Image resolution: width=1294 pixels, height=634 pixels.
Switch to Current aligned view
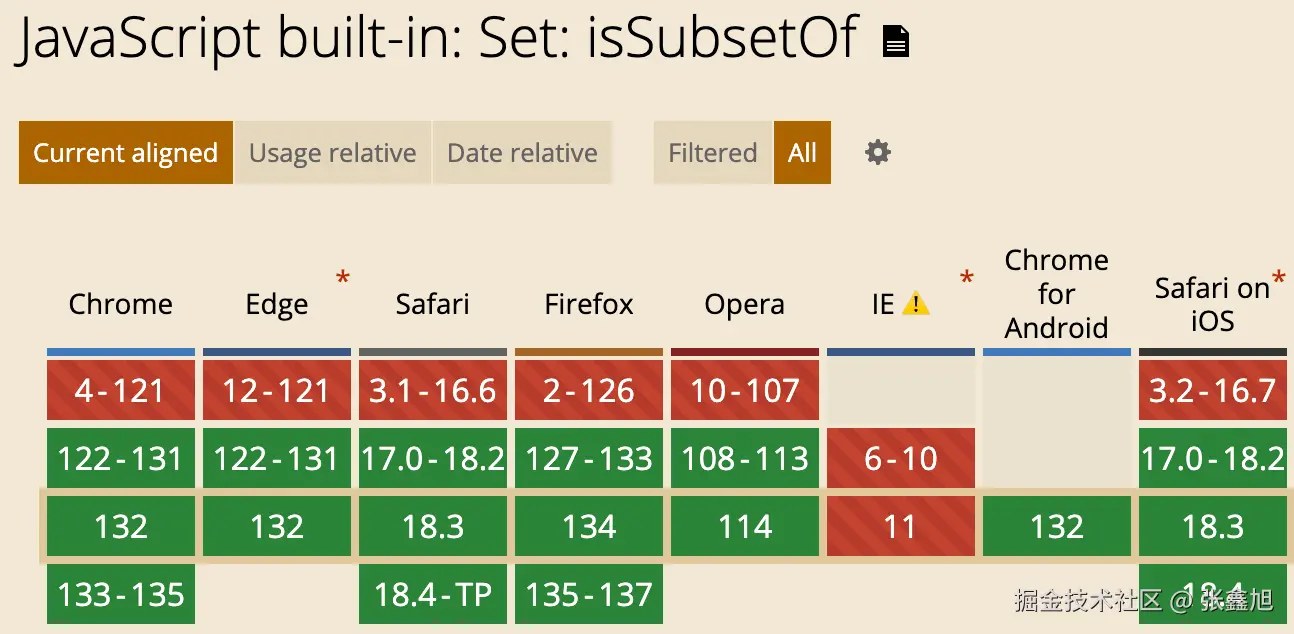pyautogui.click(x=126, y=153)
